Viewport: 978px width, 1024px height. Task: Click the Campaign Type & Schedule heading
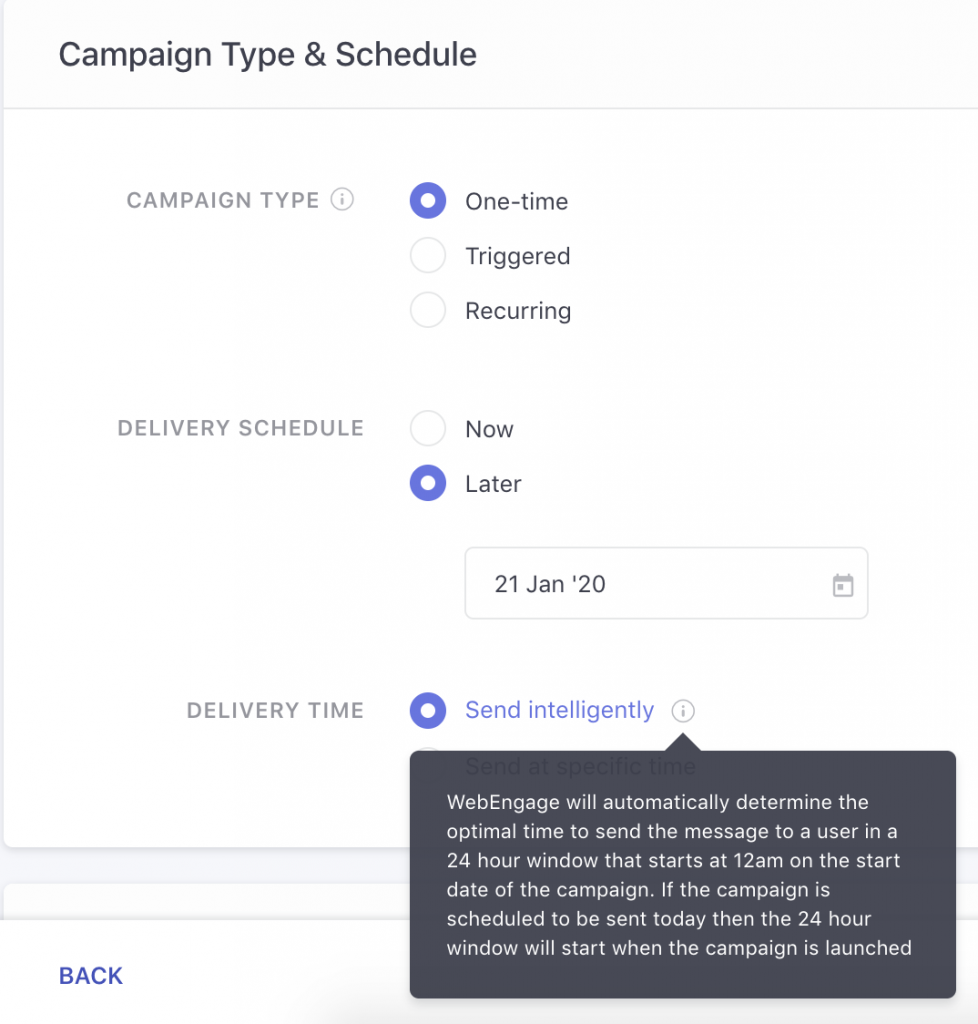[268, 54]
